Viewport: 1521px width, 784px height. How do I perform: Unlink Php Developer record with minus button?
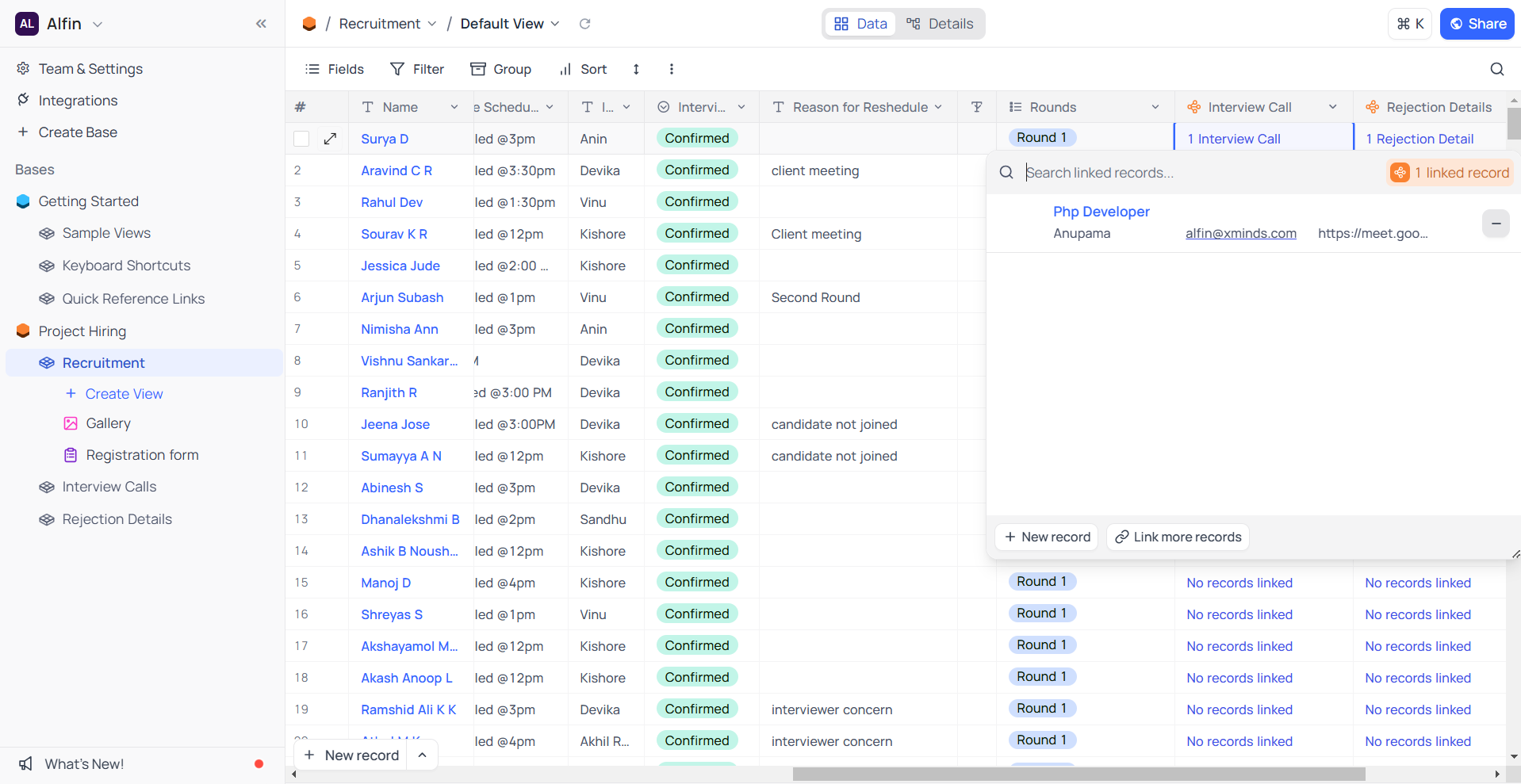pyautogui.click(x=1496, y=224)
